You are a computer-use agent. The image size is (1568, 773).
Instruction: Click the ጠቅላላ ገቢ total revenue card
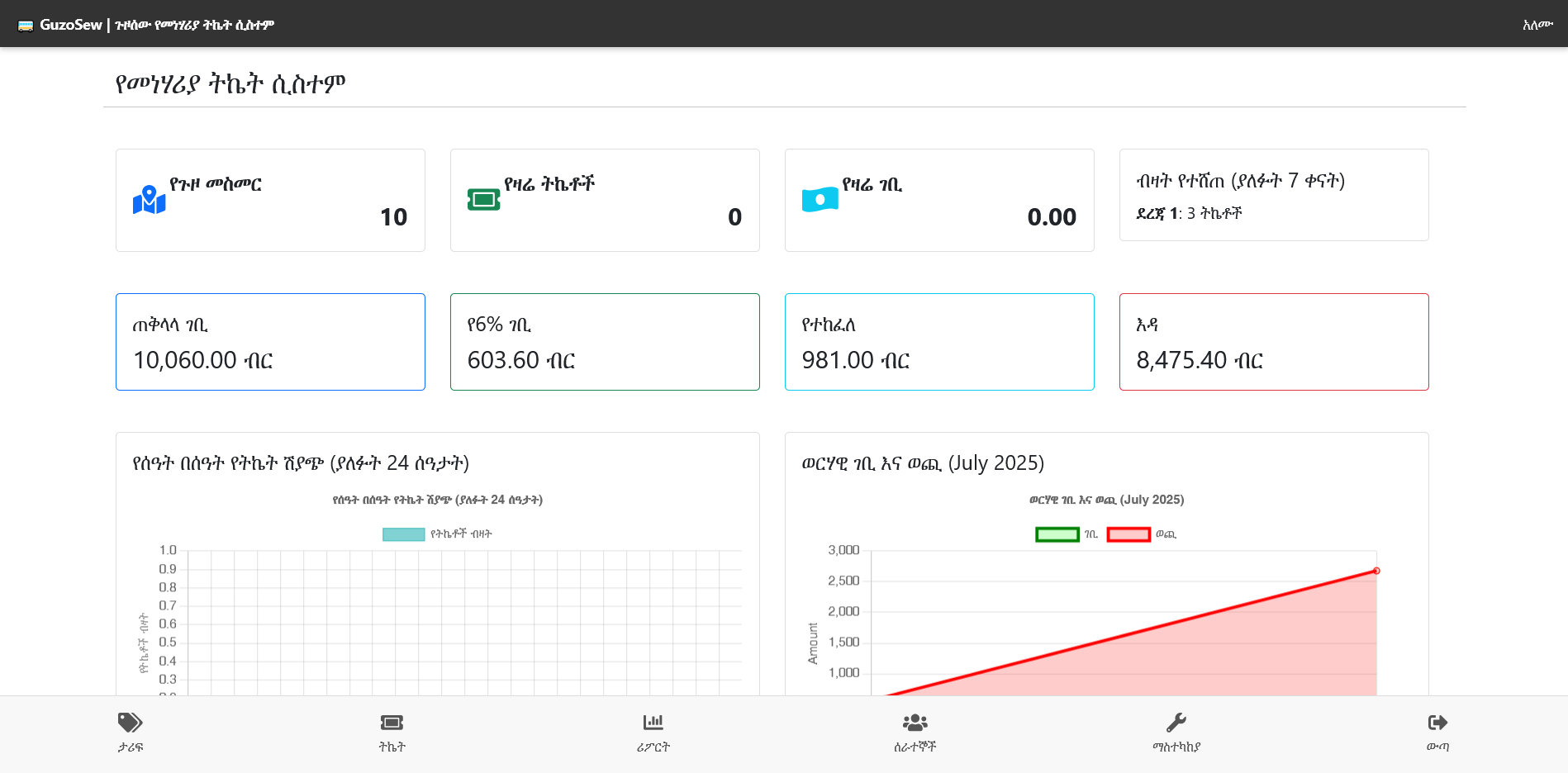(270, 342)
